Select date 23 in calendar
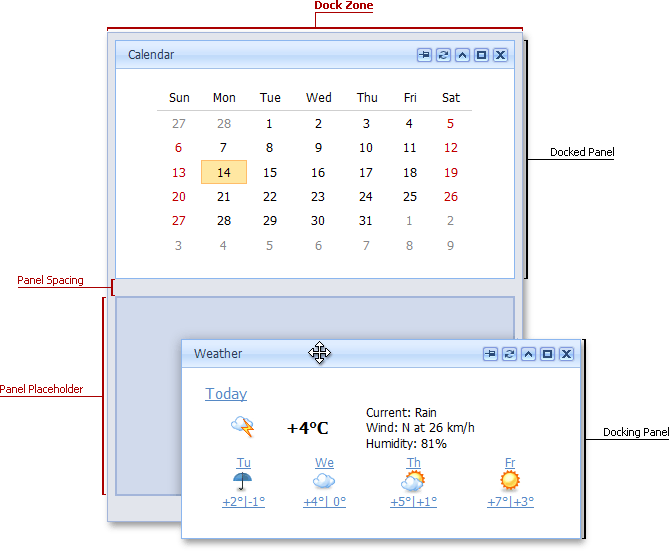 pos(318,196)
